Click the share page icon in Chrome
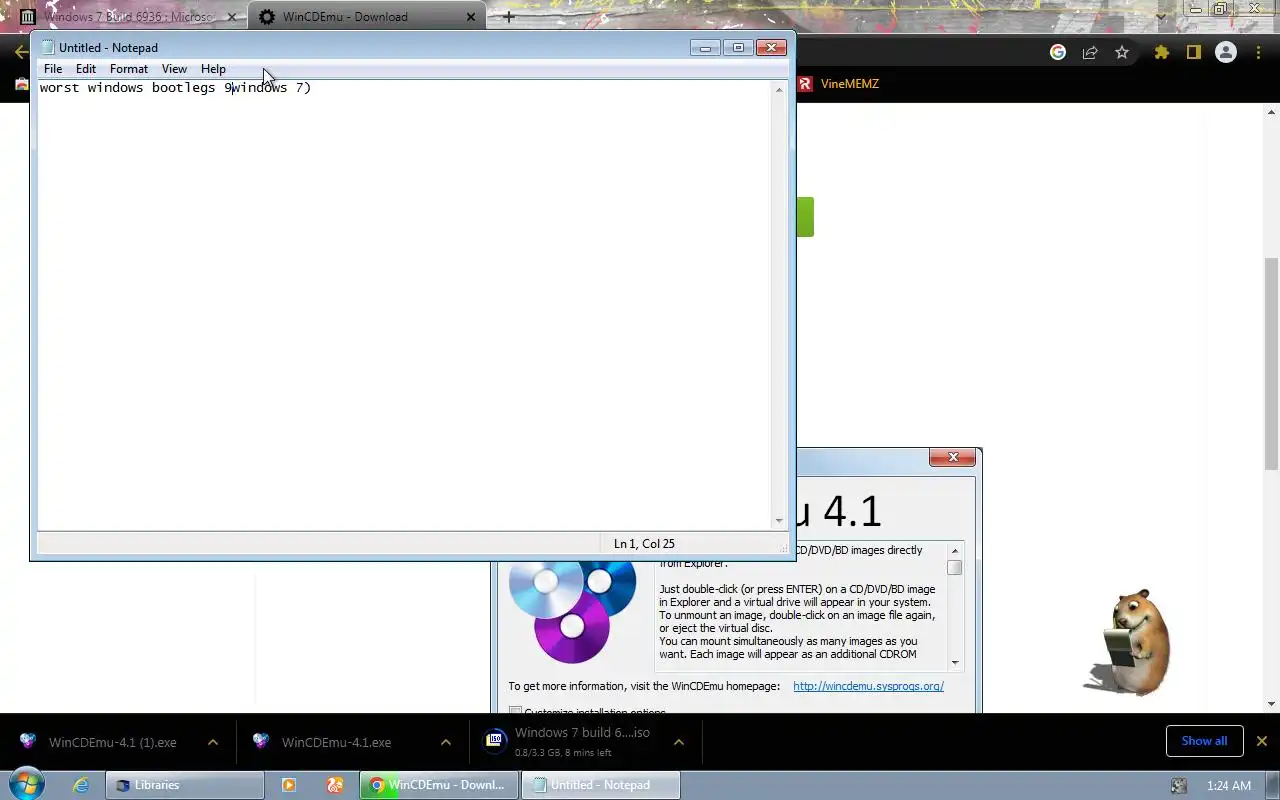1280x800 pixels. [x=1090, y=52]
